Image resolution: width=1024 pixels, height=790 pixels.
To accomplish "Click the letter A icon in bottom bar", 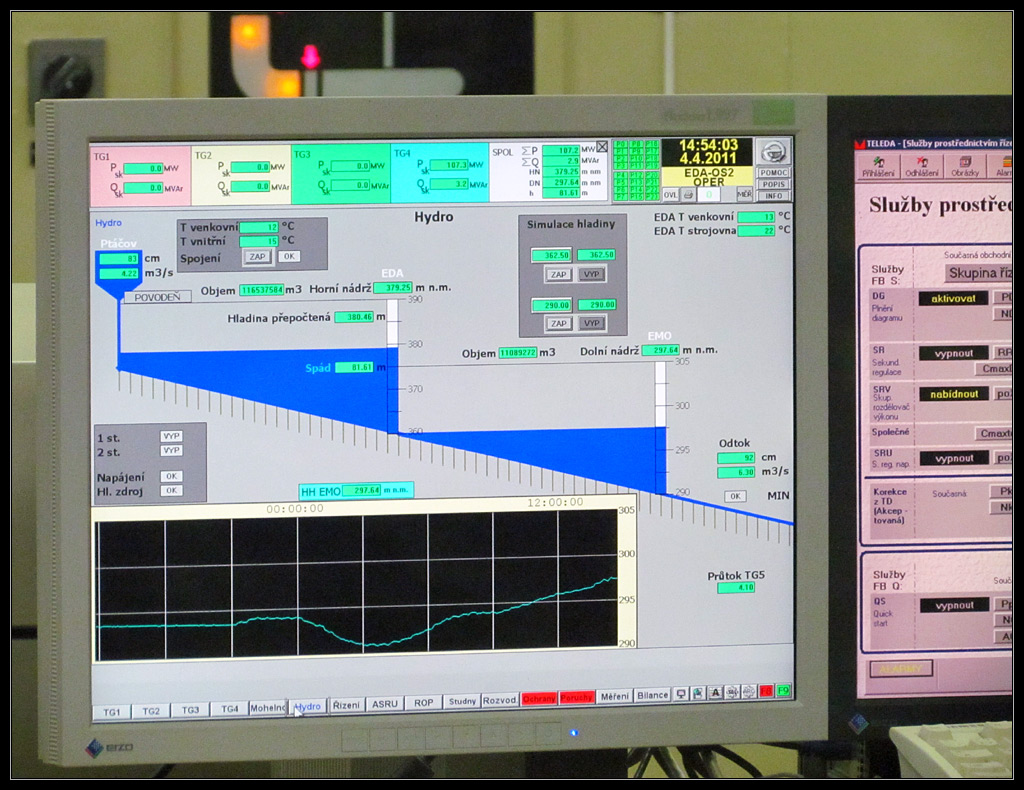I will (x=715, y=693).
